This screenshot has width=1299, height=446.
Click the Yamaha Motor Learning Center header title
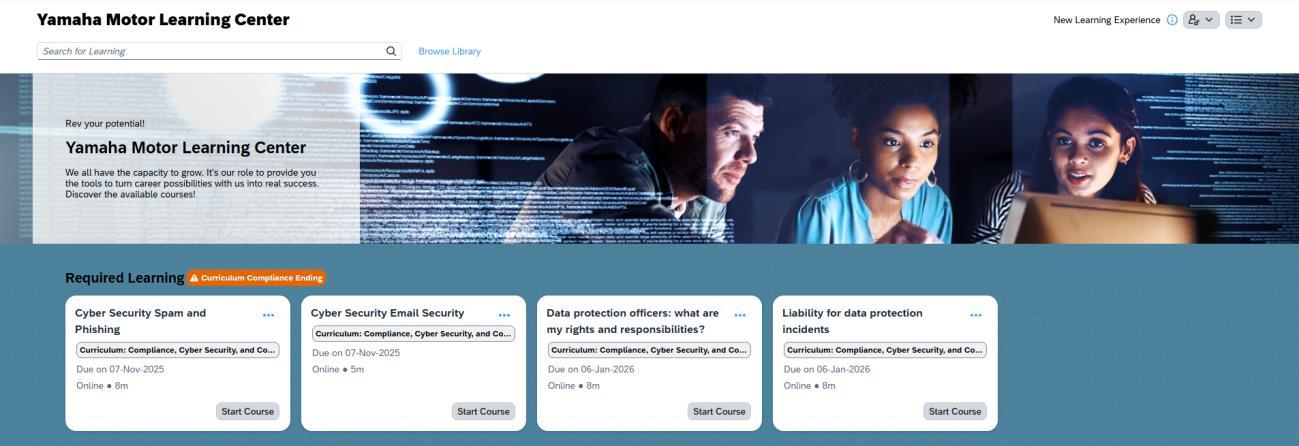pos(163,20)
